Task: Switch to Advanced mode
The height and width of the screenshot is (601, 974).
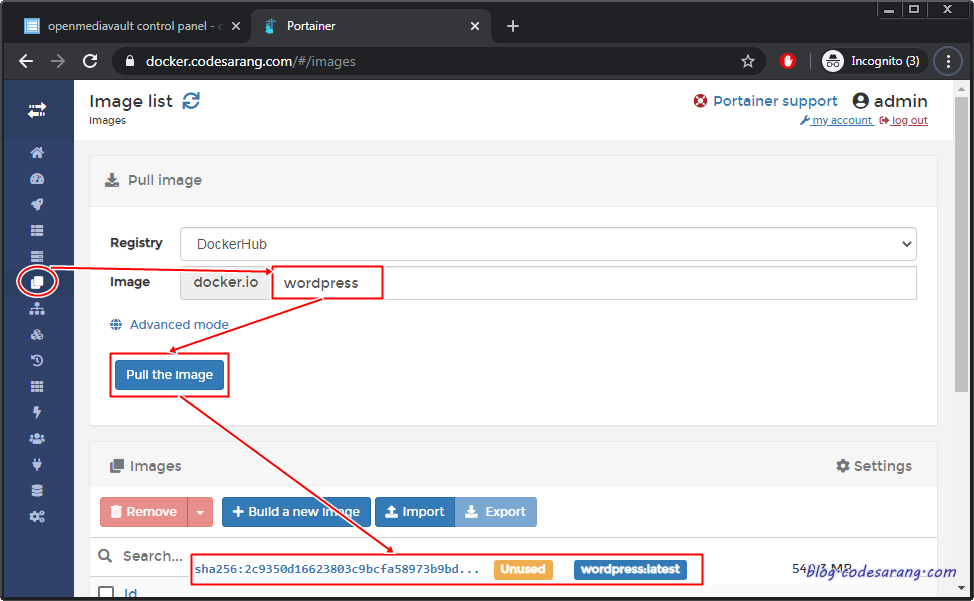Action: (x=170, y=325)
